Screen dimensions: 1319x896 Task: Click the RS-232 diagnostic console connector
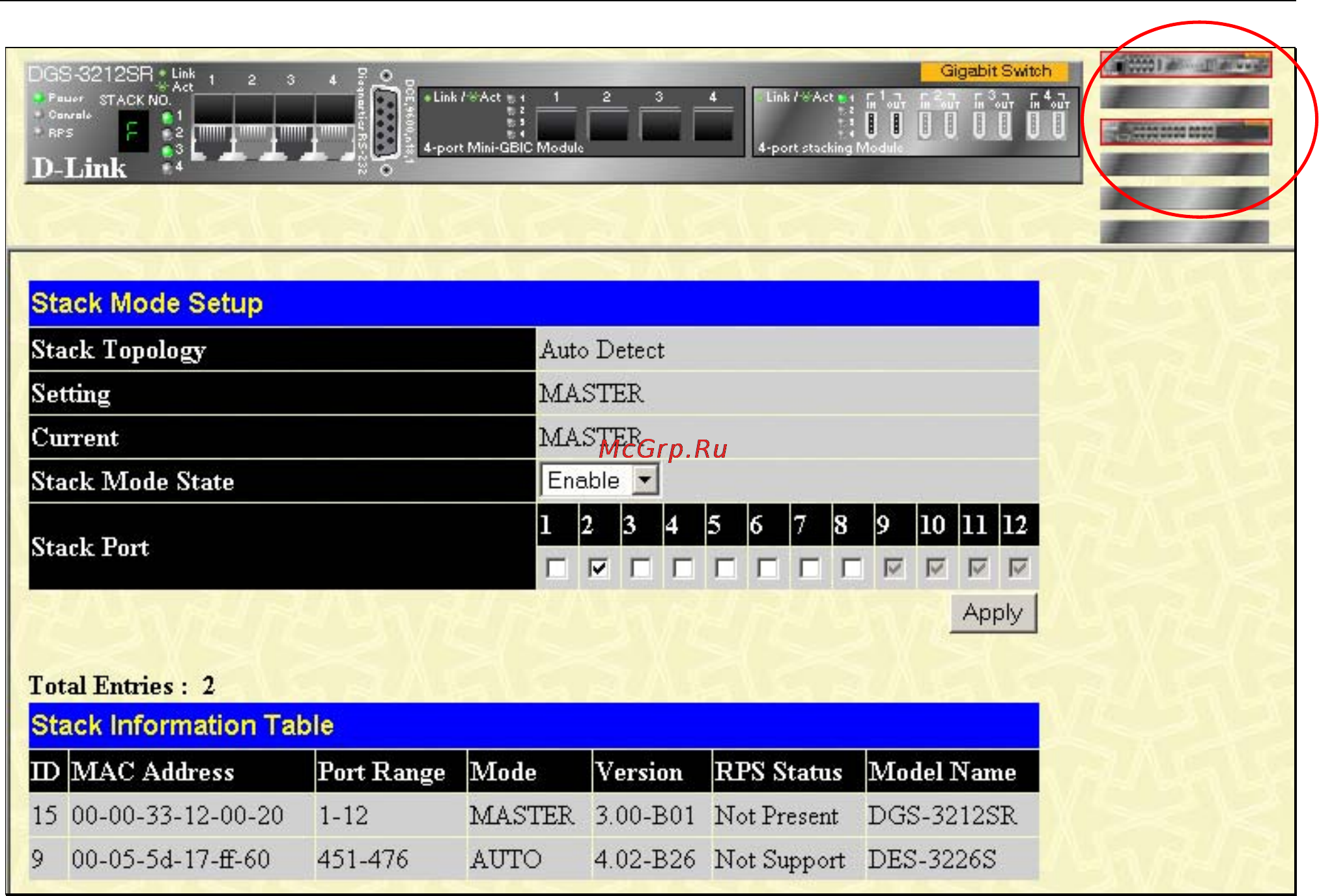pos(386,122)
